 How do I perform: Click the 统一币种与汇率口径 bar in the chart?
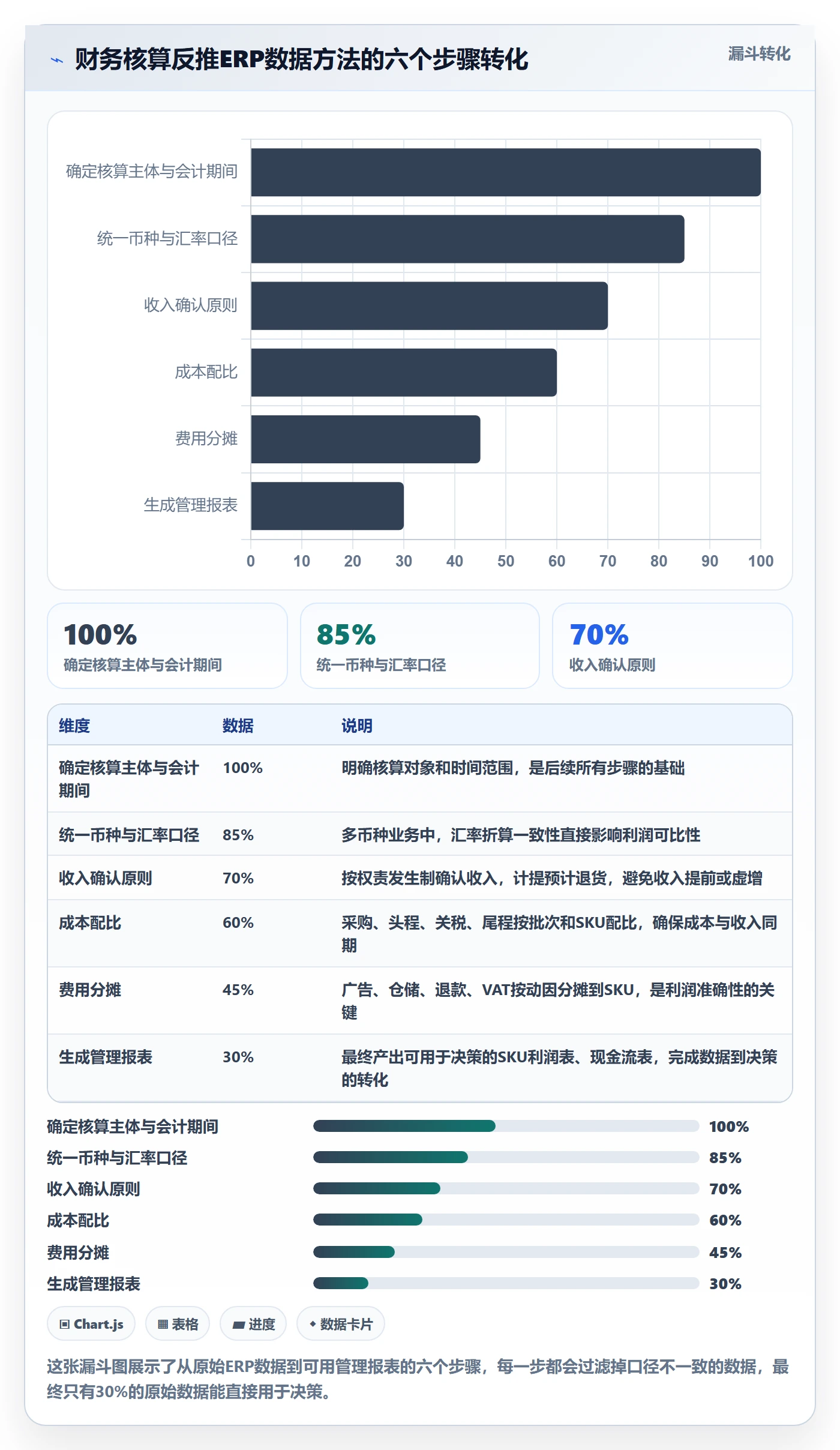pyautogui.click(x=467, y=239)
